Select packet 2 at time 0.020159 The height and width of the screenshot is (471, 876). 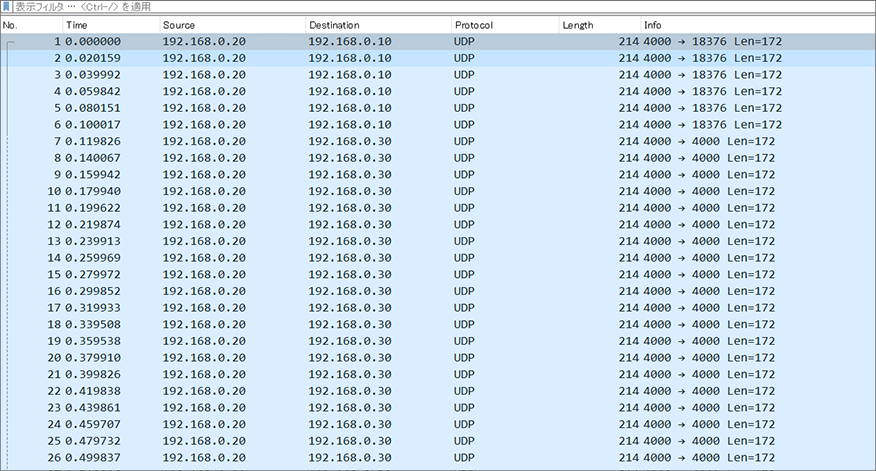coord(438,58)
